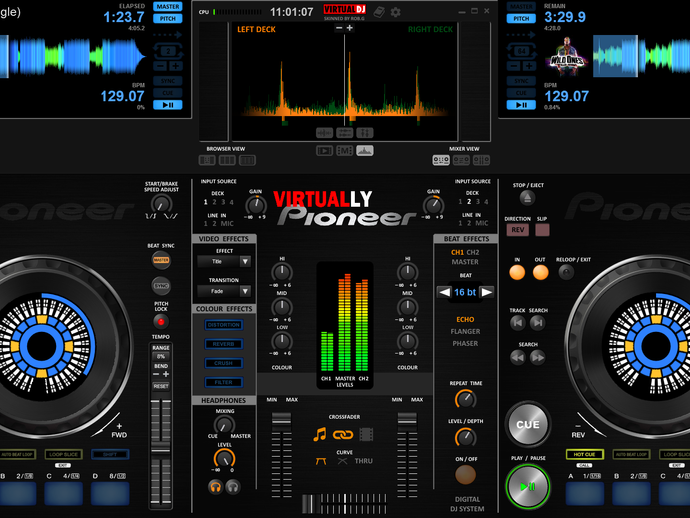Toggle the SYNC round button on left deck
The width and height of the screenshot is (690, 518).
pyautogui.click(x=161, y=286)
